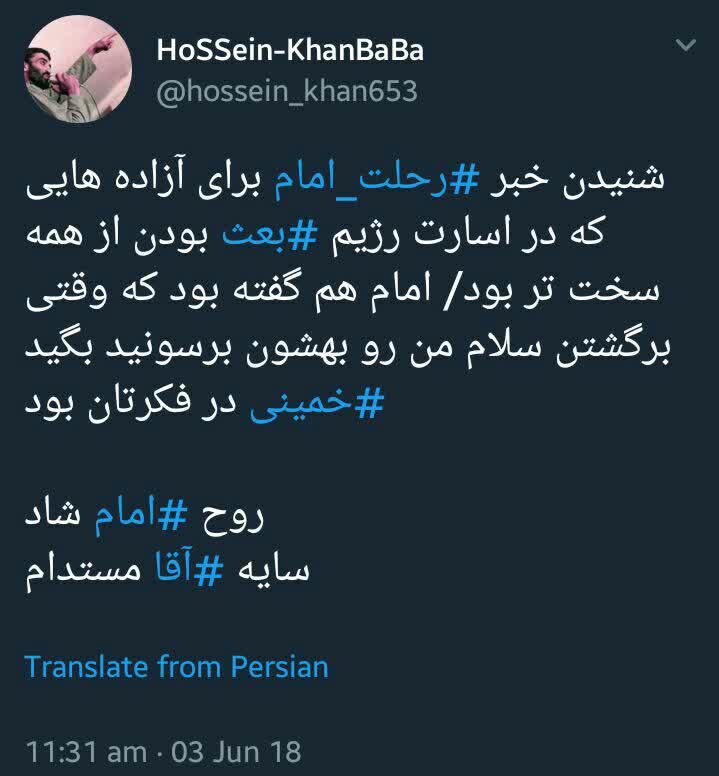The image size is (719, 776).
Task: Open the @hossein_khan653 handle
Action: 287,92
